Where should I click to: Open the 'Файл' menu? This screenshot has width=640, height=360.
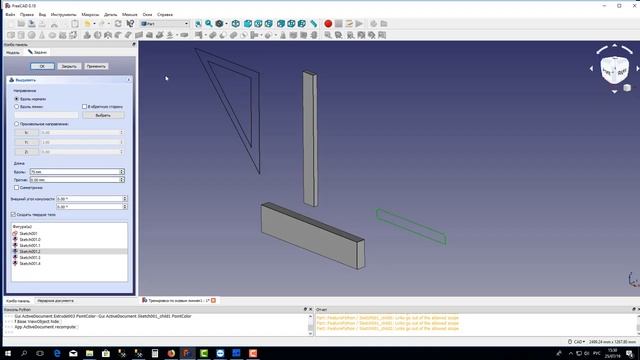click(x=11, y=14)
